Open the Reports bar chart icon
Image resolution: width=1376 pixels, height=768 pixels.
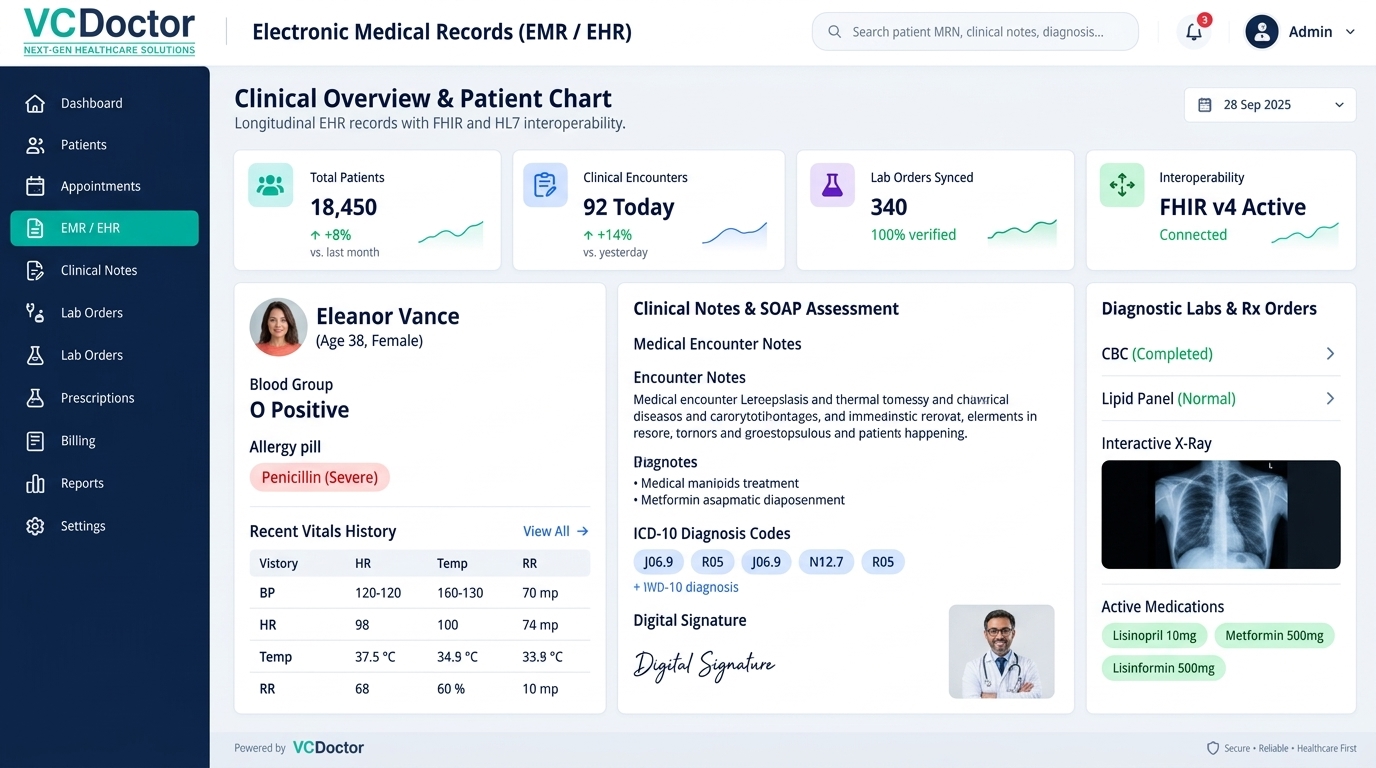(x=35, y=483)
